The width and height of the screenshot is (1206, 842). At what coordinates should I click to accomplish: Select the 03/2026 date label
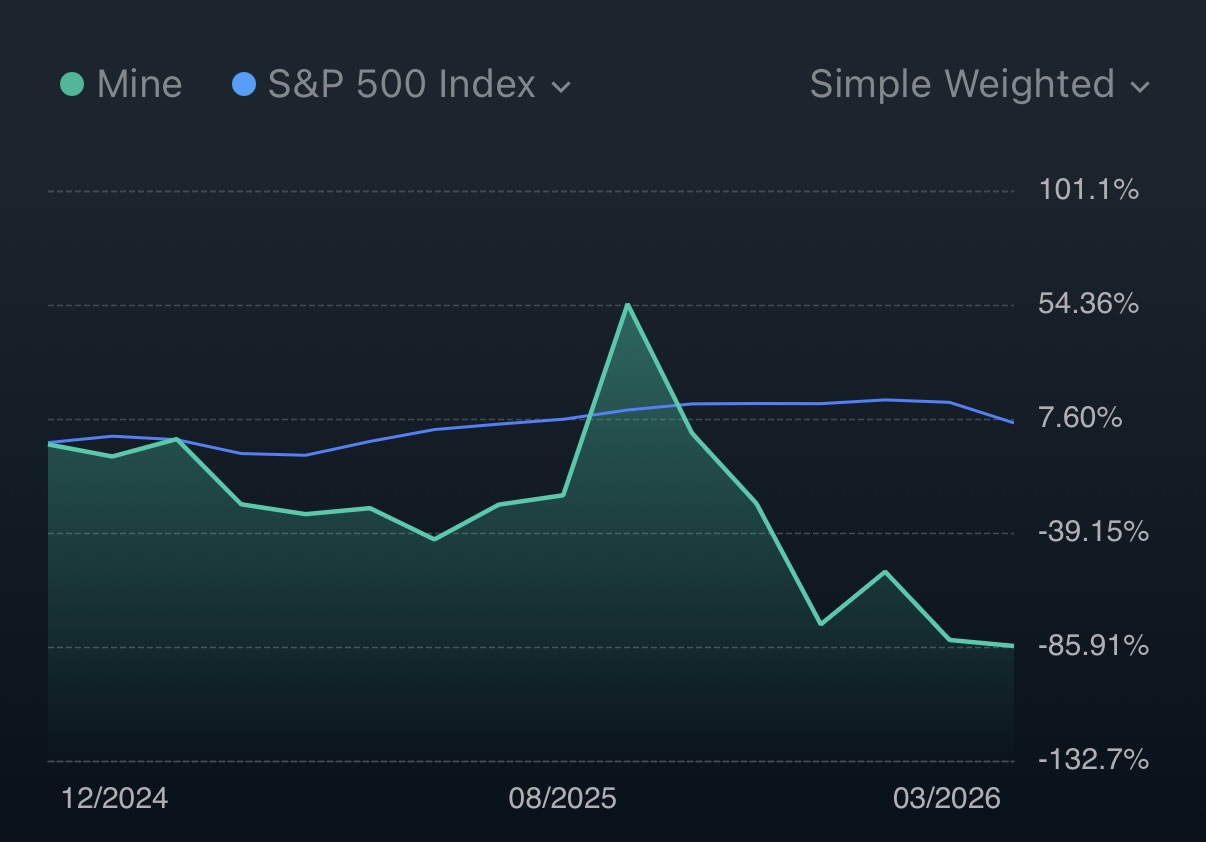pos(946,798)
